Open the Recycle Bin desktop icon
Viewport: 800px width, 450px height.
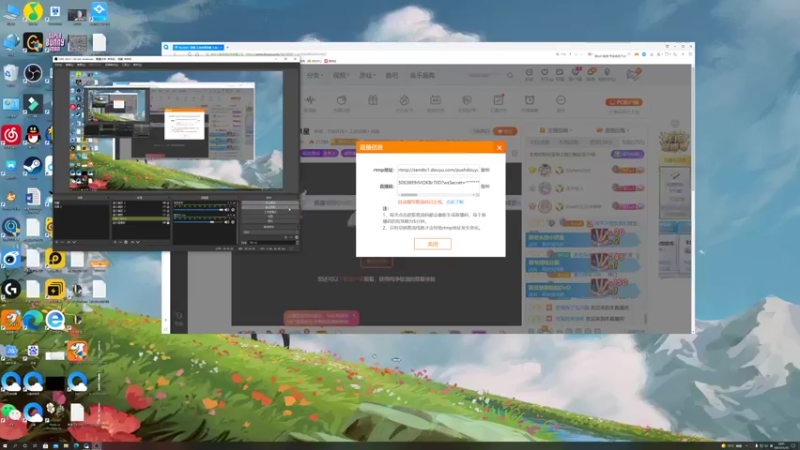coord(11,74)
